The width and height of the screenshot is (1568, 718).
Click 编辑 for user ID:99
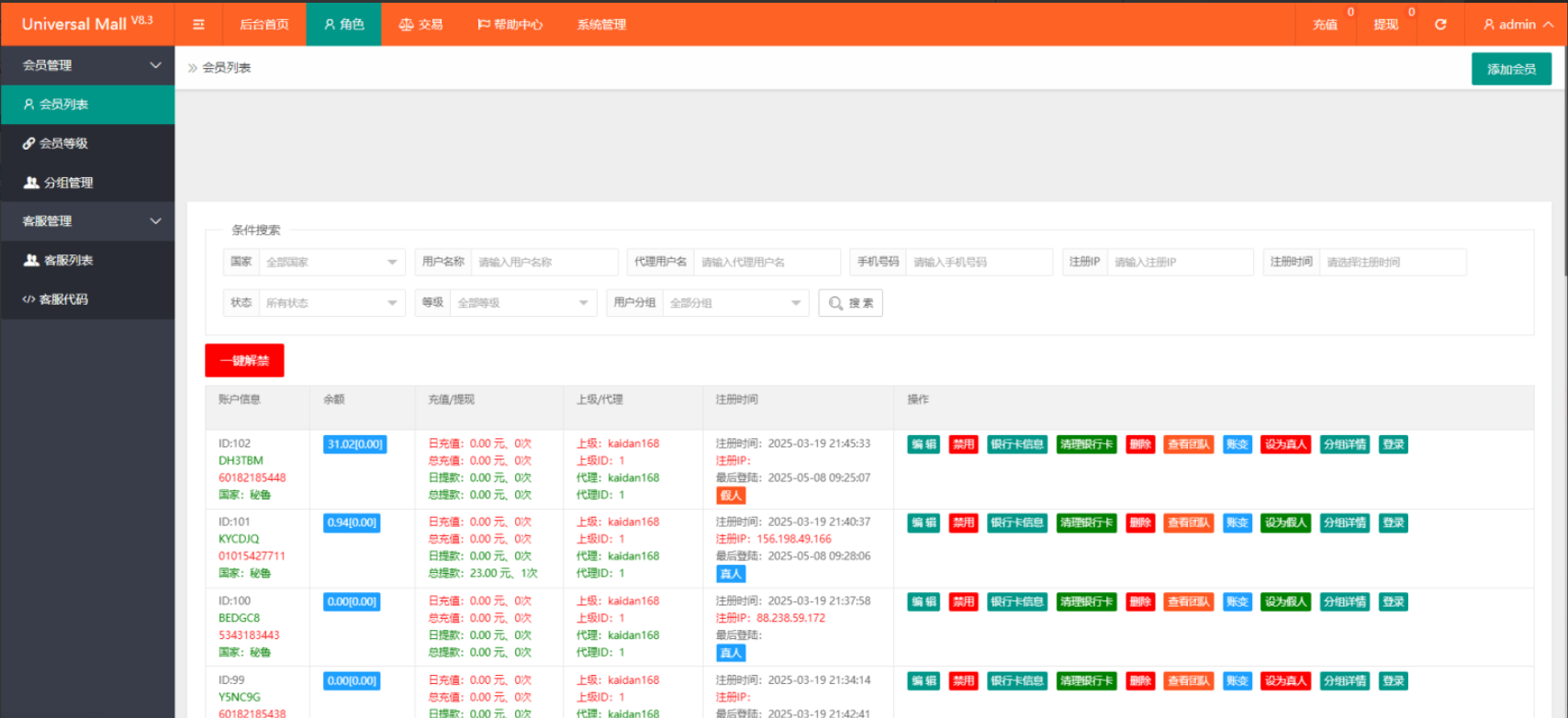924,681
